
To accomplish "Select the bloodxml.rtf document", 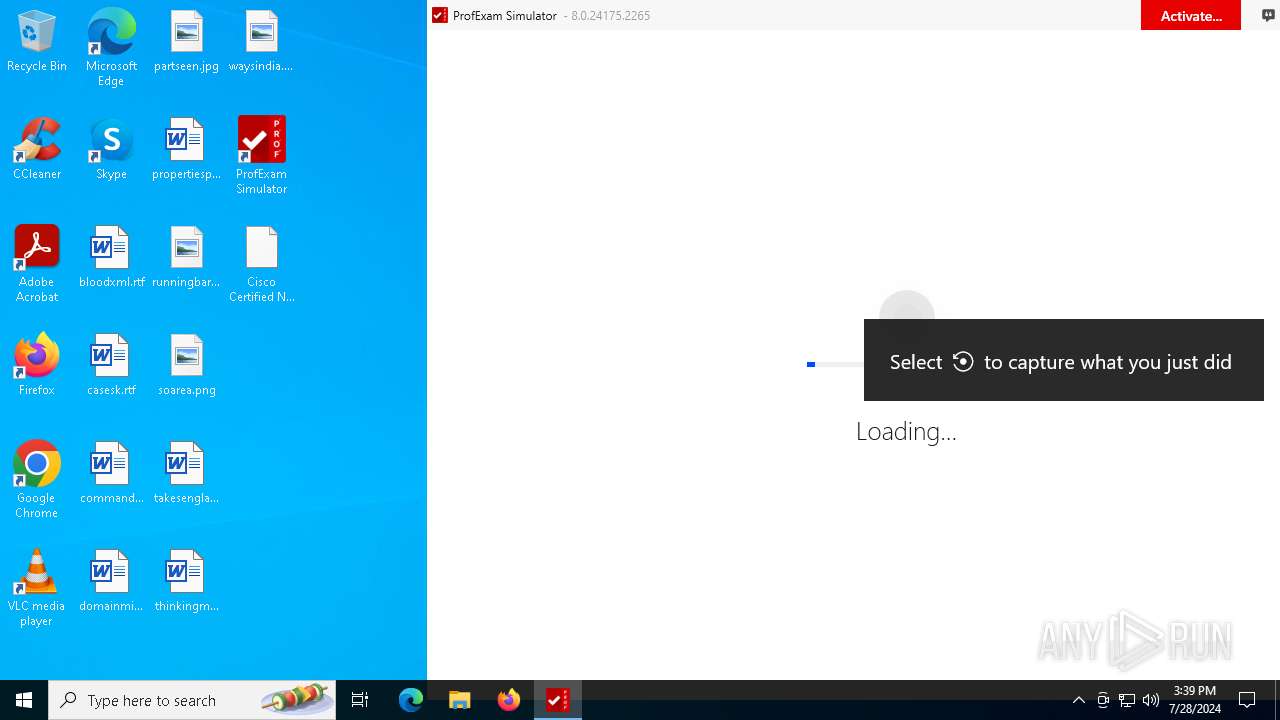I will pos(111,258).
